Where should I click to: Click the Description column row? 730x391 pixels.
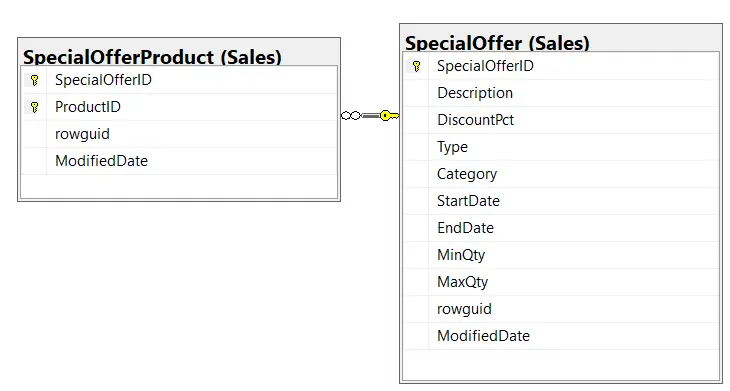(561, 93)
